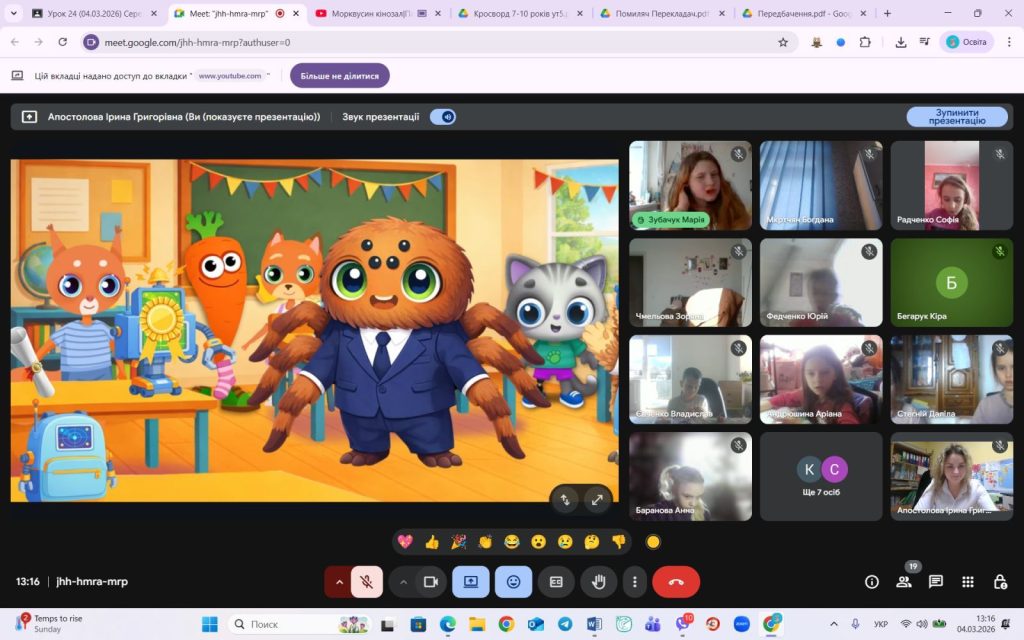Open Word from taskbar
Viewport: 1024px width, 640px height.
tap(594, 624)
